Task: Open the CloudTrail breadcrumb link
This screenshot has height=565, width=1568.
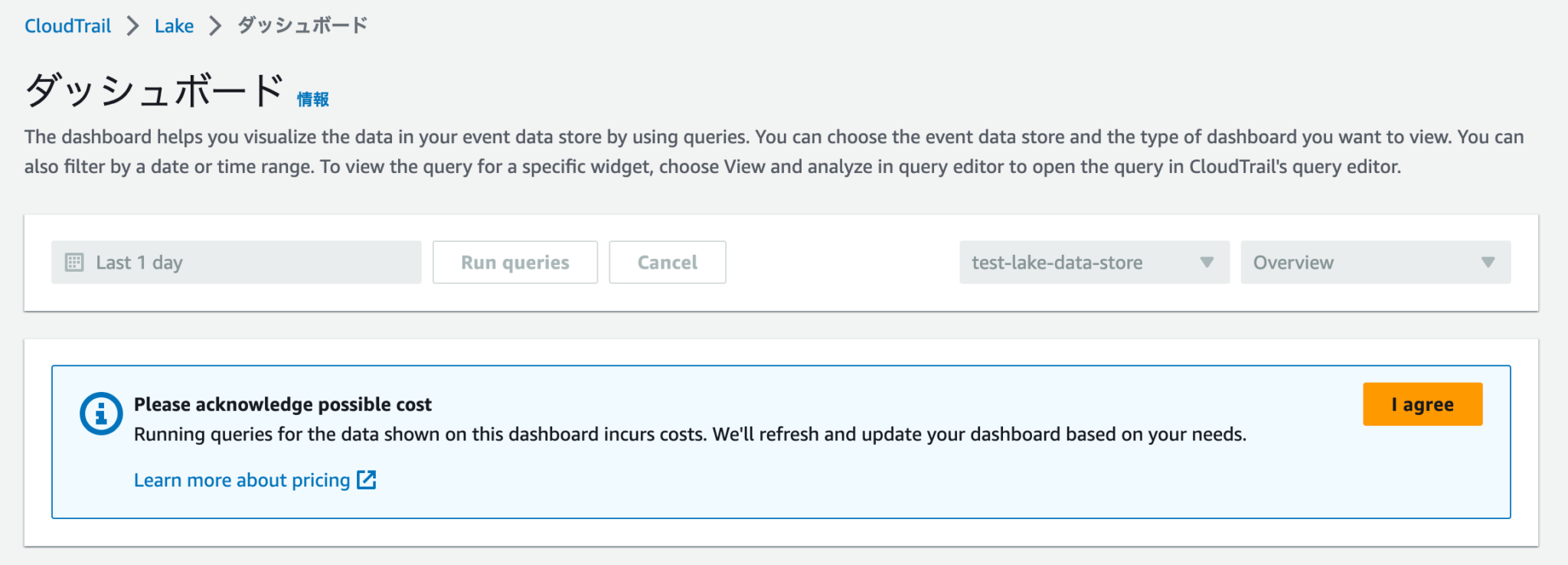Action: 67,26
